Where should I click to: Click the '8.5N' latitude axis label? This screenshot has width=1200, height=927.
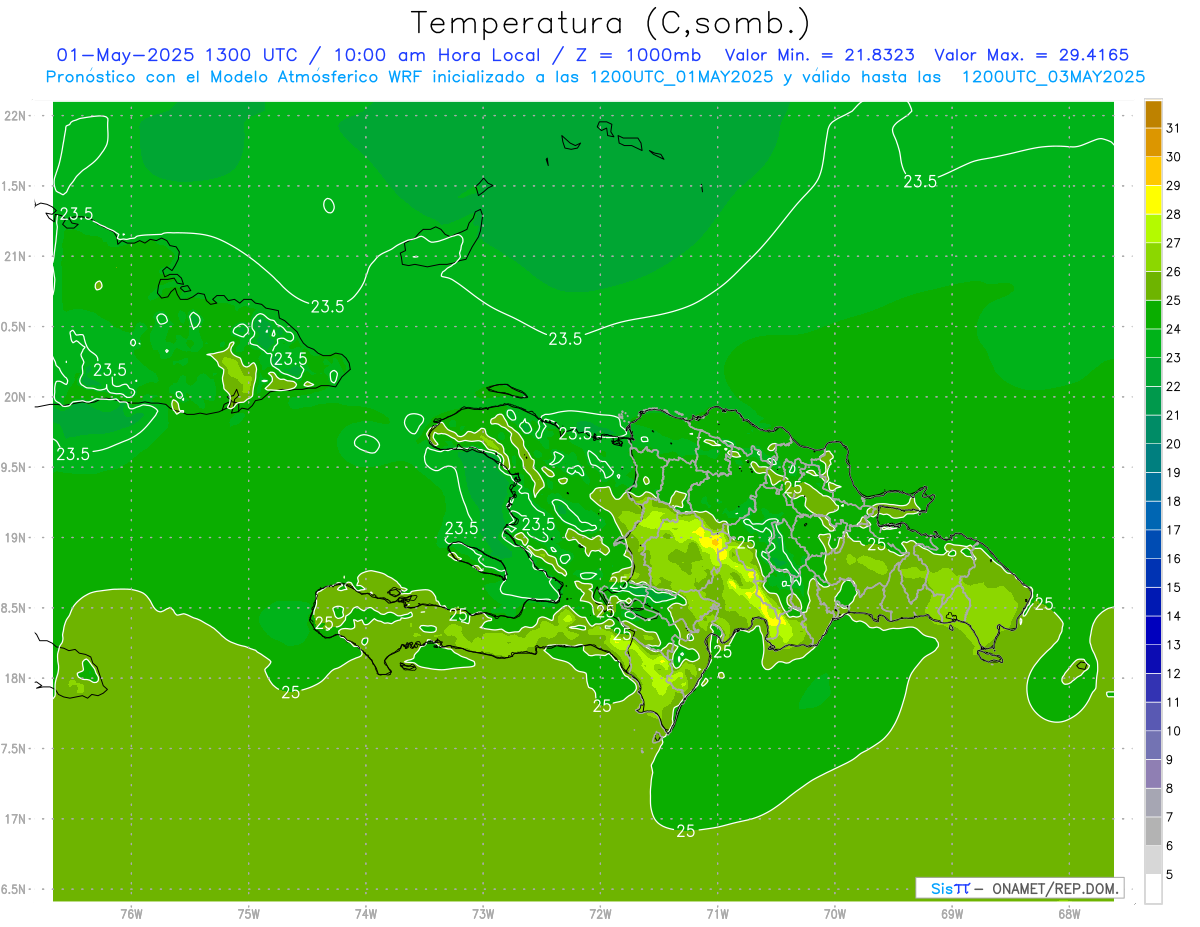coord(15,608)
